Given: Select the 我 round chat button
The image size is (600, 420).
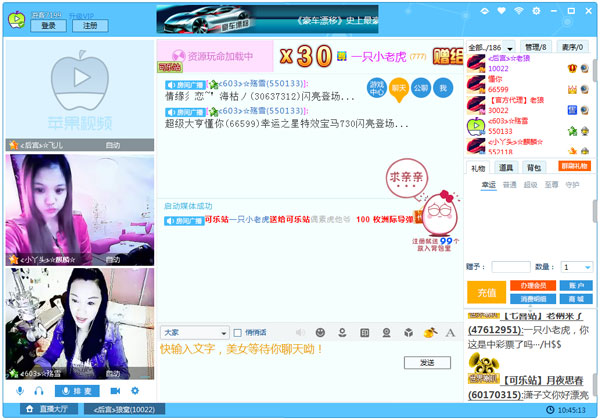Looking at the screenshot, I should tap(443, 88).
